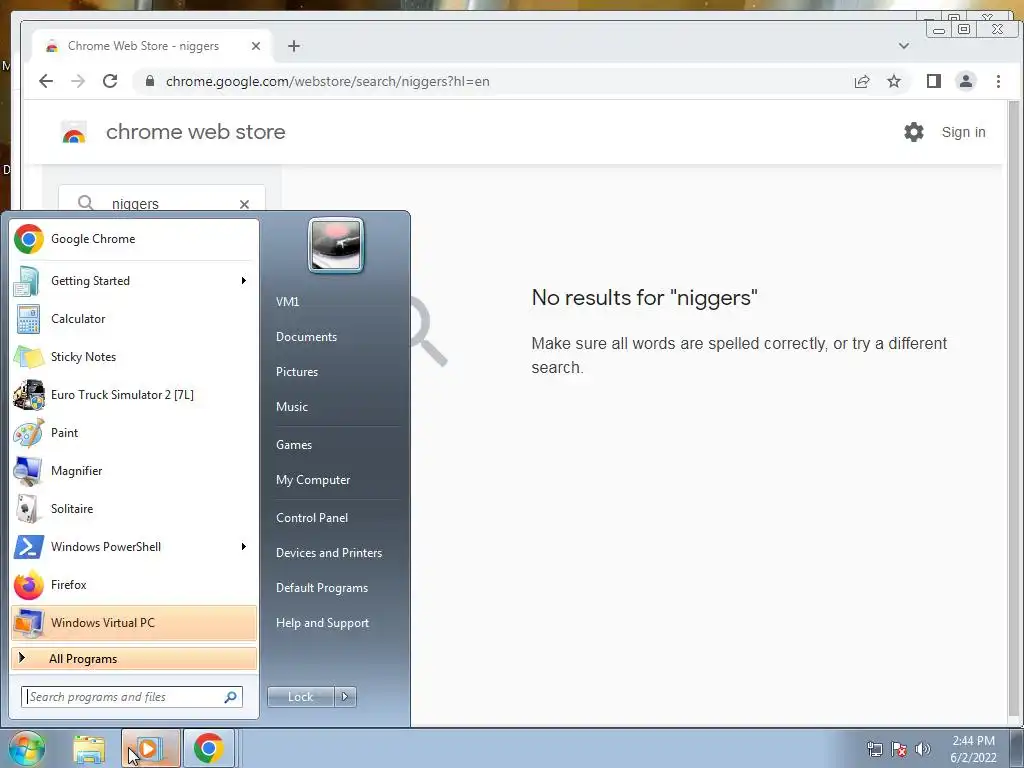Launch Euro Truck Simulator 2 [7L]
This screenshot has width=1024, height=768.
click(134, 394)
